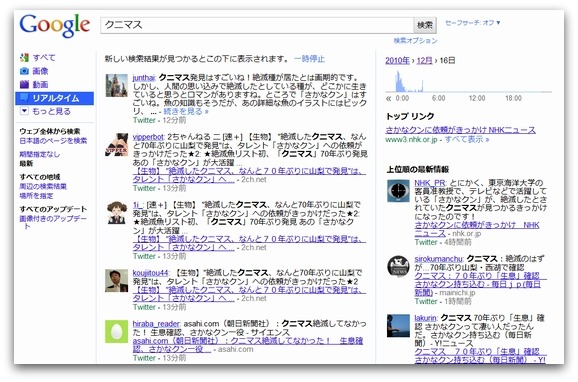578x382 pixels.
Task: Click 場所を指定 link
Action: 36,195
